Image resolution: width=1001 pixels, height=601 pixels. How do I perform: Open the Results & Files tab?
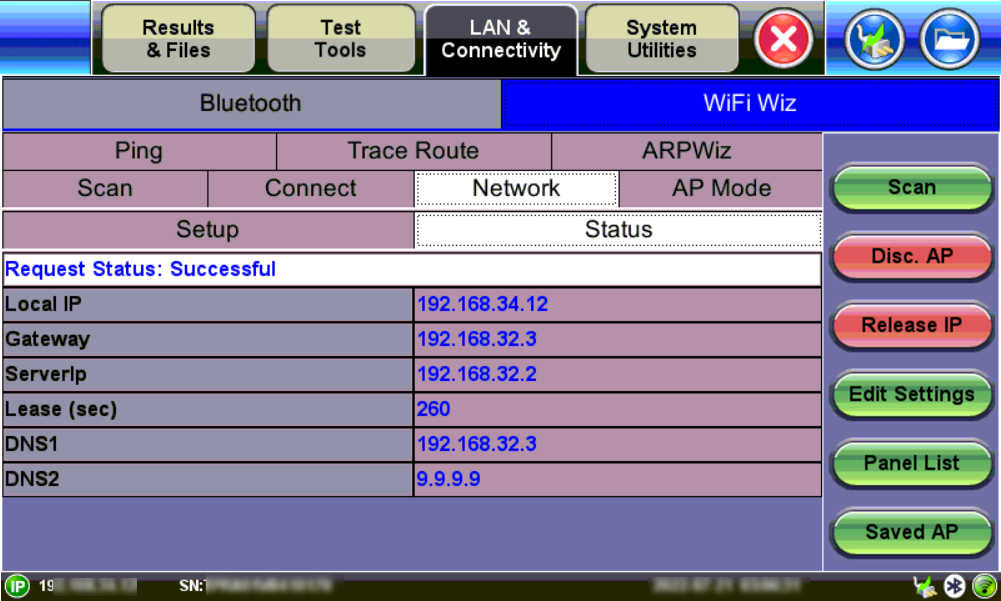point(178,39)
